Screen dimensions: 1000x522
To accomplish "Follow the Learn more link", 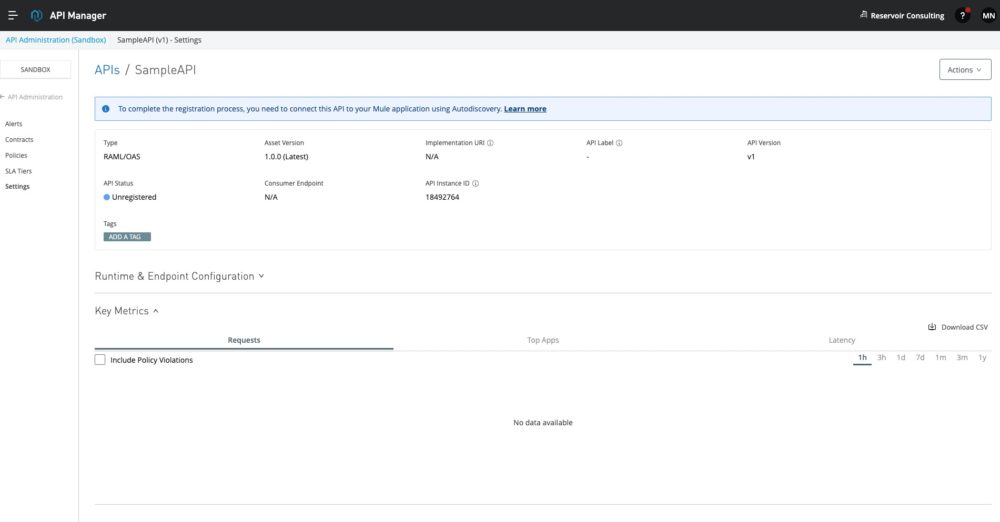I will pyautogui.click(x=525, y=109).
